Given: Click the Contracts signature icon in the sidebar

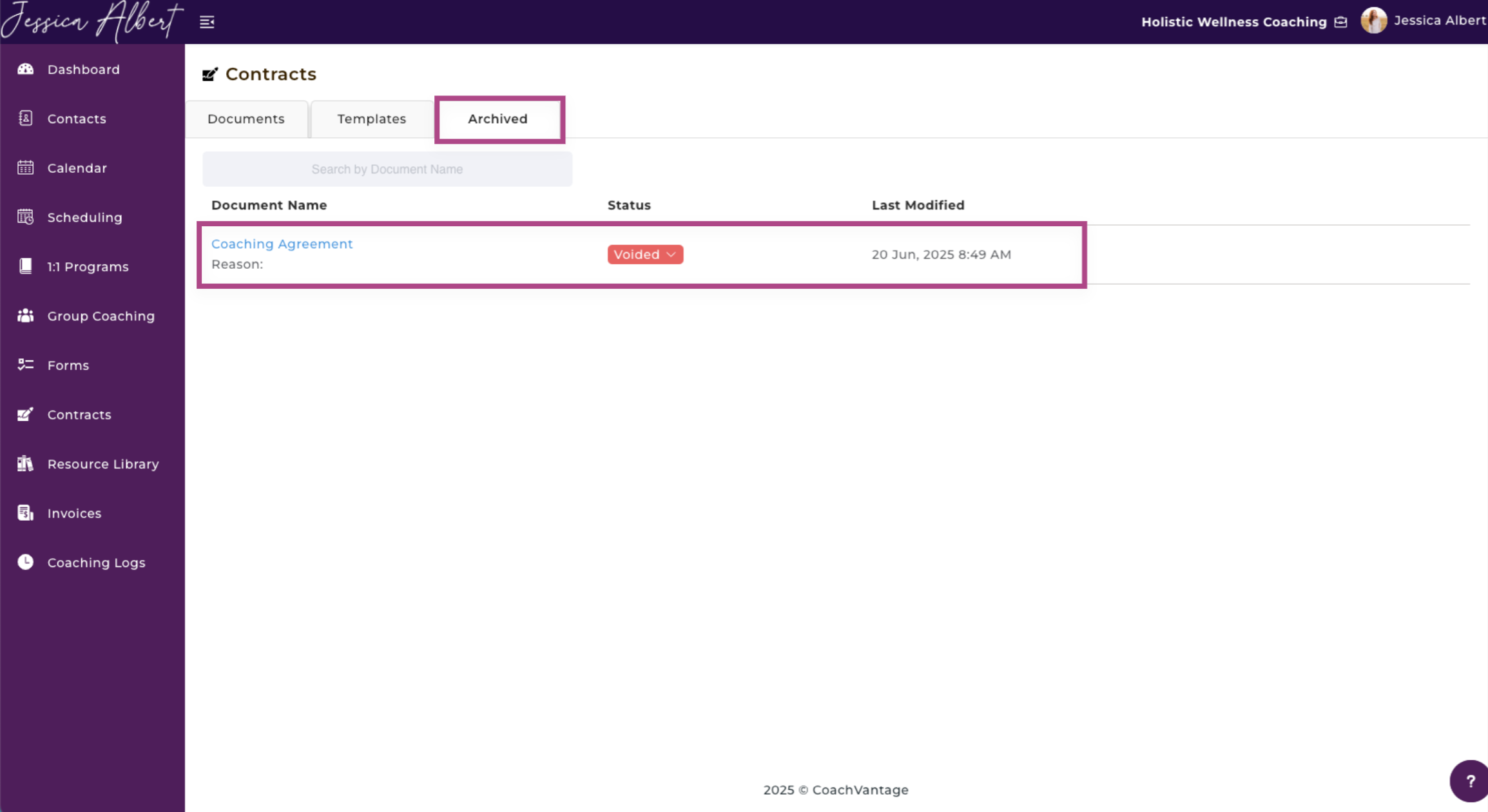Looking at the screenshot, I should point(25,414).
